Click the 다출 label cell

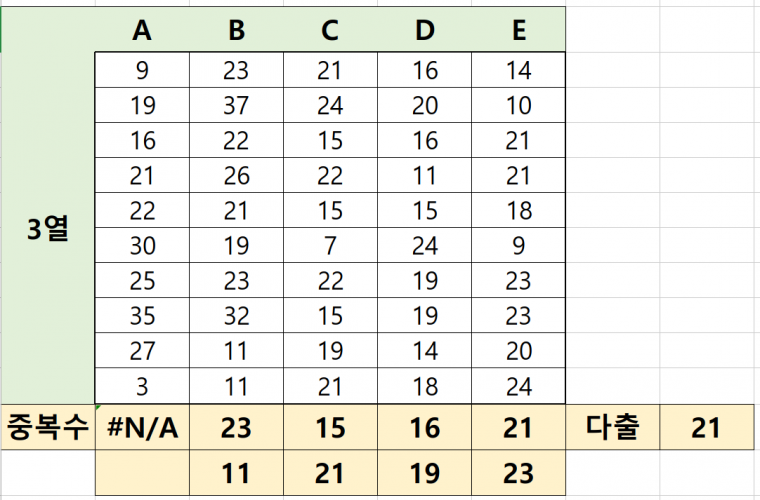tap(612, 428)
